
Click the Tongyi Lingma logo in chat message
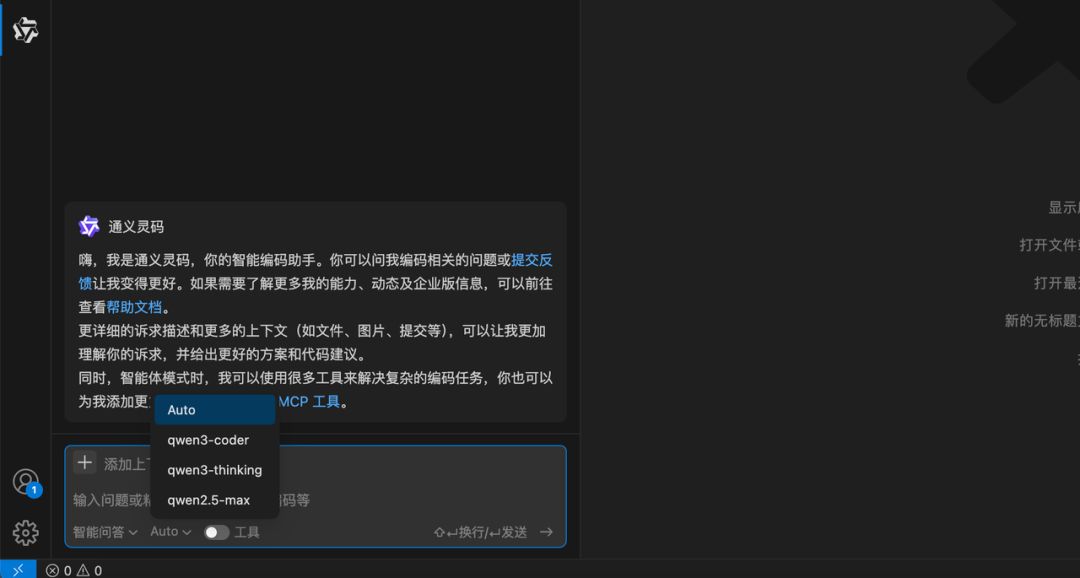[89, 226]
